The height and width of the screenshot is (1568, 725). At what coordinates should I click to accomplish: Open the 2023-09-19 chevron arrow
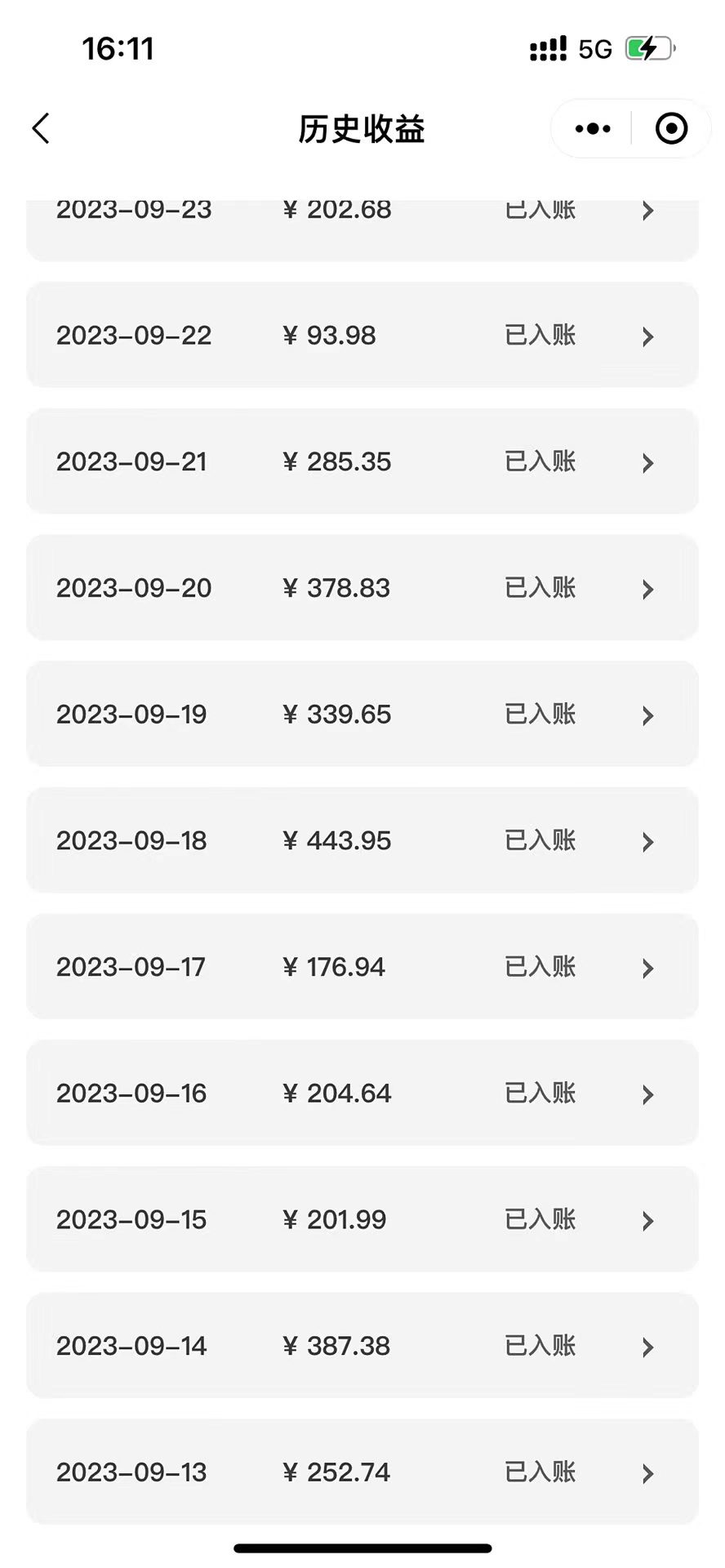click(x=647, y=715)
